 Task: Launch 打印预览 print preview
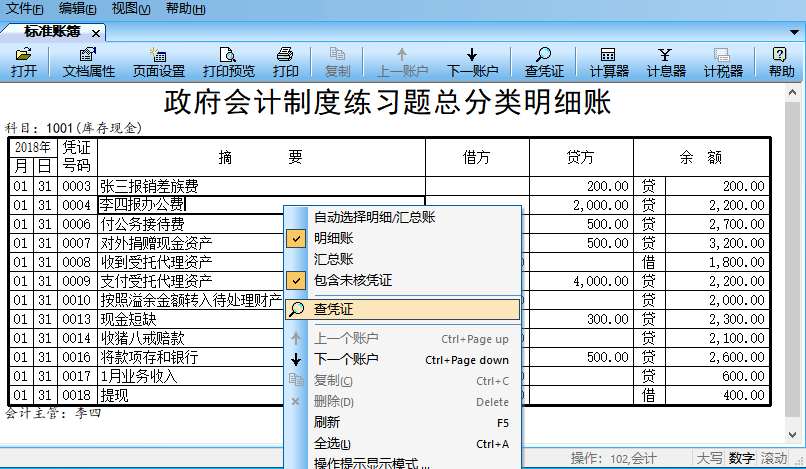tap(228, 62)
